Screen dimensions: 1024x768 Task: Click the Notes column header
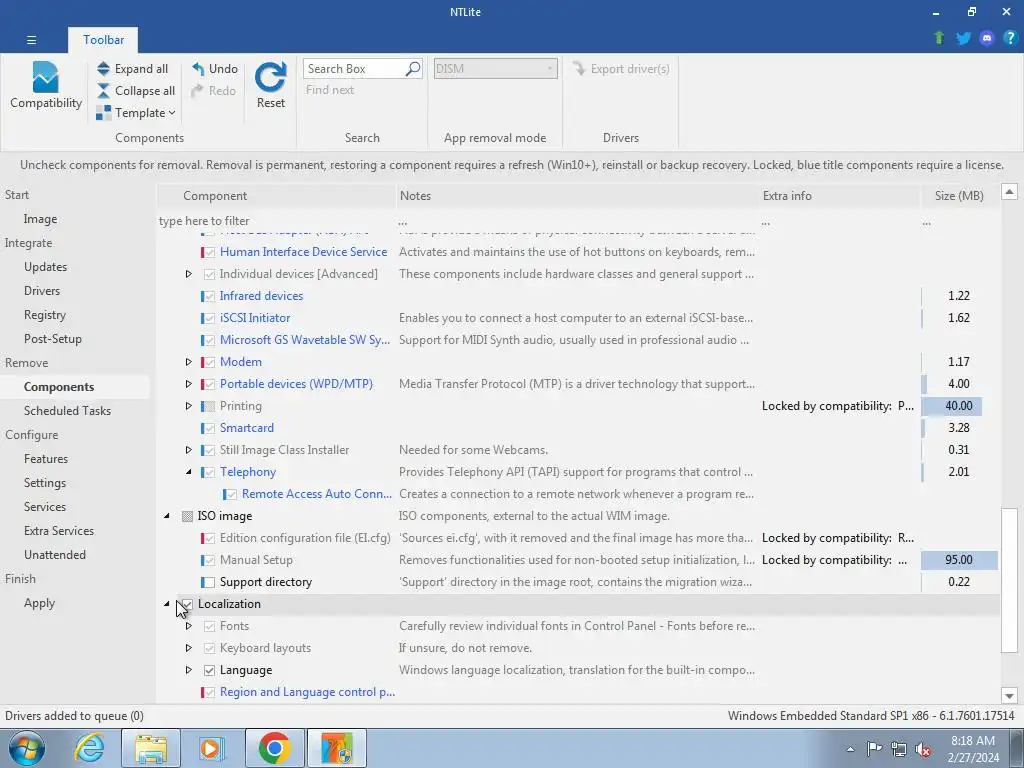577,196
